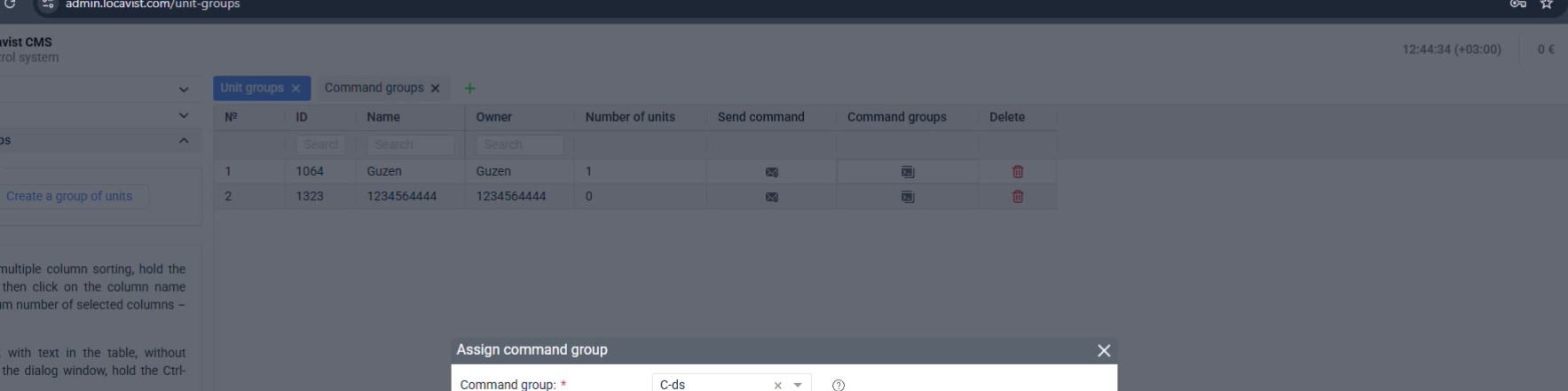The width and height of the screenshot is (1568, 391).
Task: Clear the C-ds command group selection
Action: (x=777, y=385)
